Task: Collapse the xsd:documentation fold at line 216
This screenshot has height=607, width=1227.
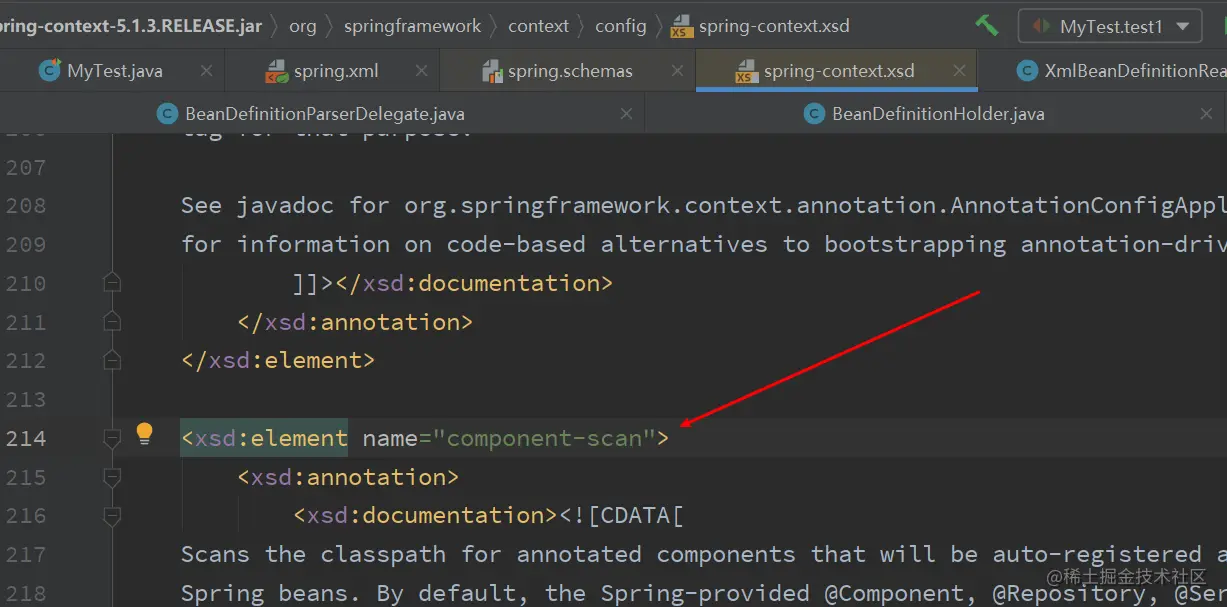Action: [112, 515]
